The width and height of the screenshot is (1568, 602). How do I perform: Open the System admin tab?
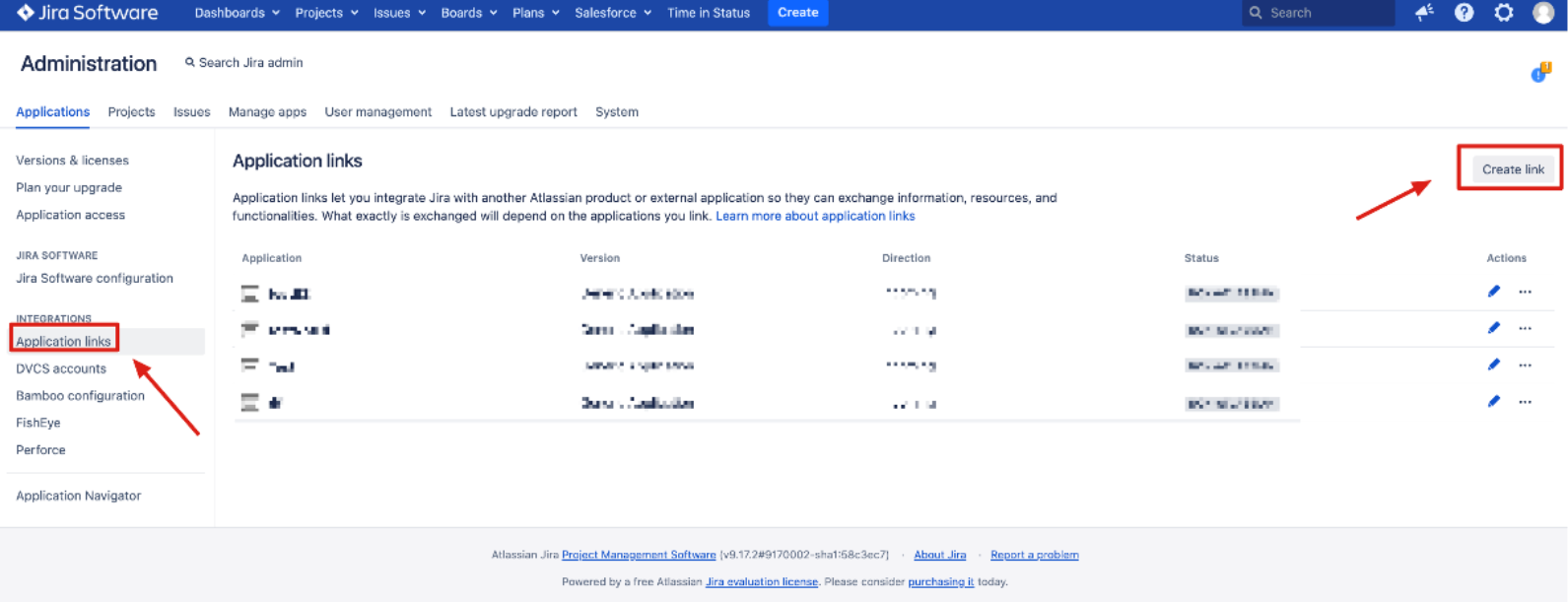click(617, 112)
